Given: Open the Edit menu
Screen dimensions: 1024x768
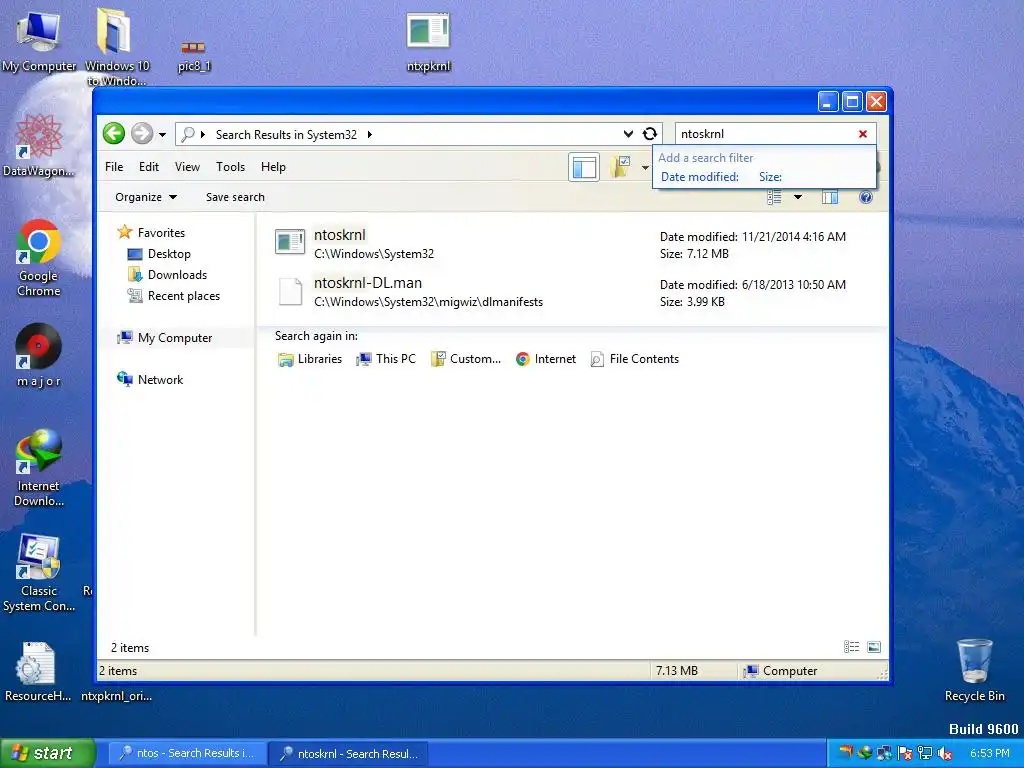Looking at the screenshot, I should 149,167.
